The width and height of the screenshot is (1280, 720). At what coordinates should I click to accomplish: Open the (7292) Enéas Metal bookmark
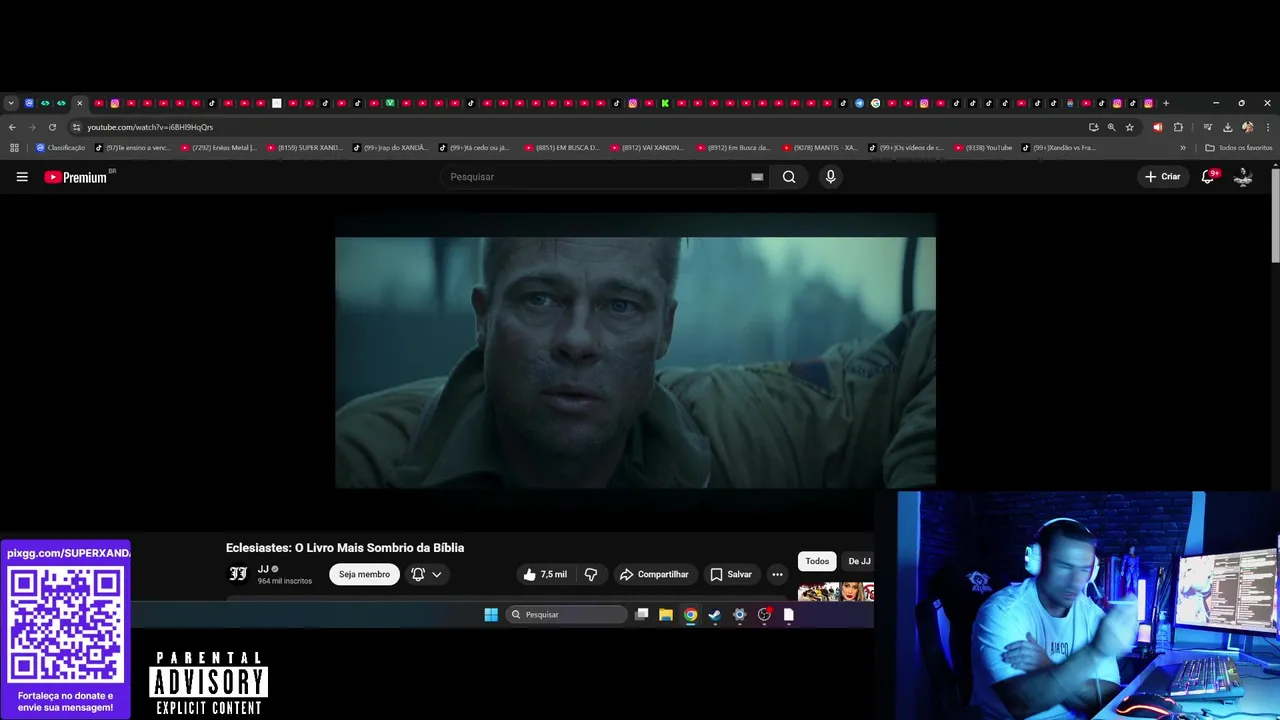click(x=219, y=148)
